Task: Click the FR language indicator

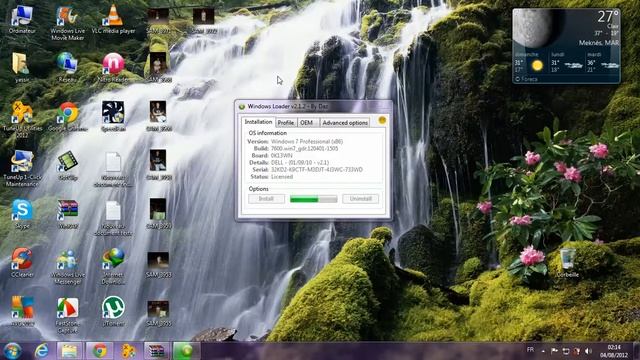Action: coord(530,350)
